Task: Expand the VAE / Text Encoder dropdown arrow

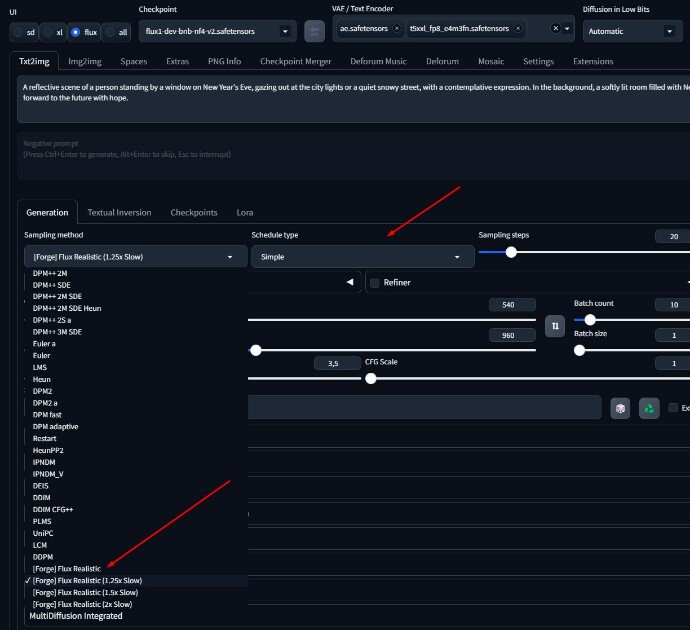Action: click(x=567, y=29)
